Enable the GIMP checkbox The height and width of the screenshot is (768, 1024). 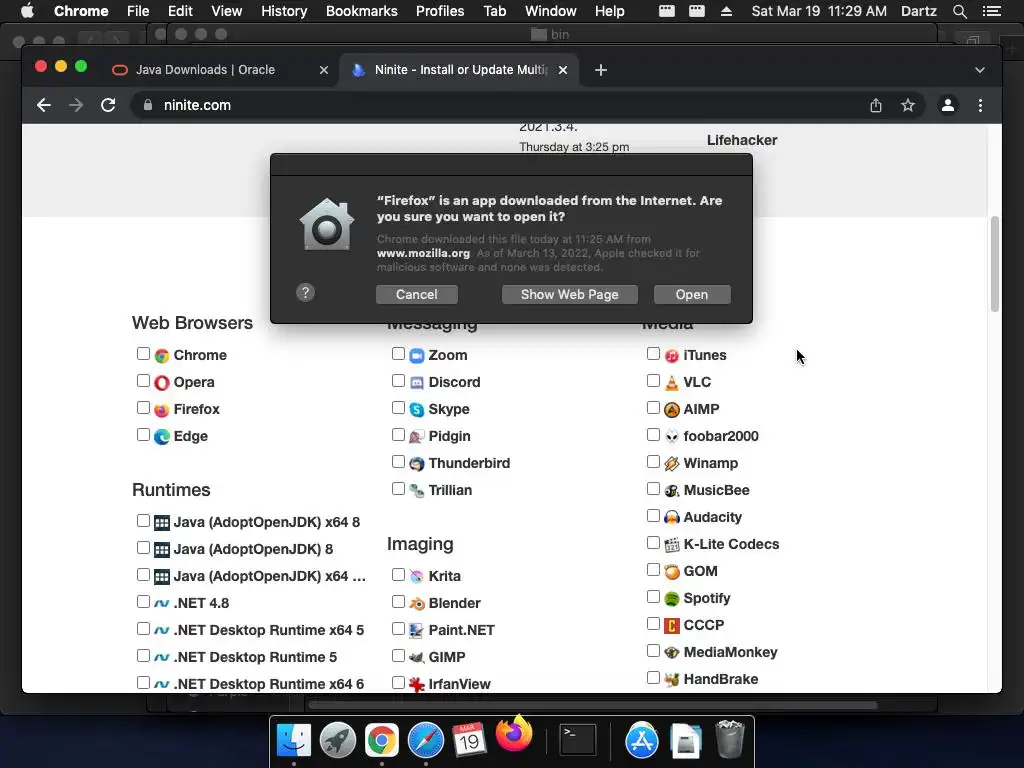pyautogui.click(x=398, y=656)
